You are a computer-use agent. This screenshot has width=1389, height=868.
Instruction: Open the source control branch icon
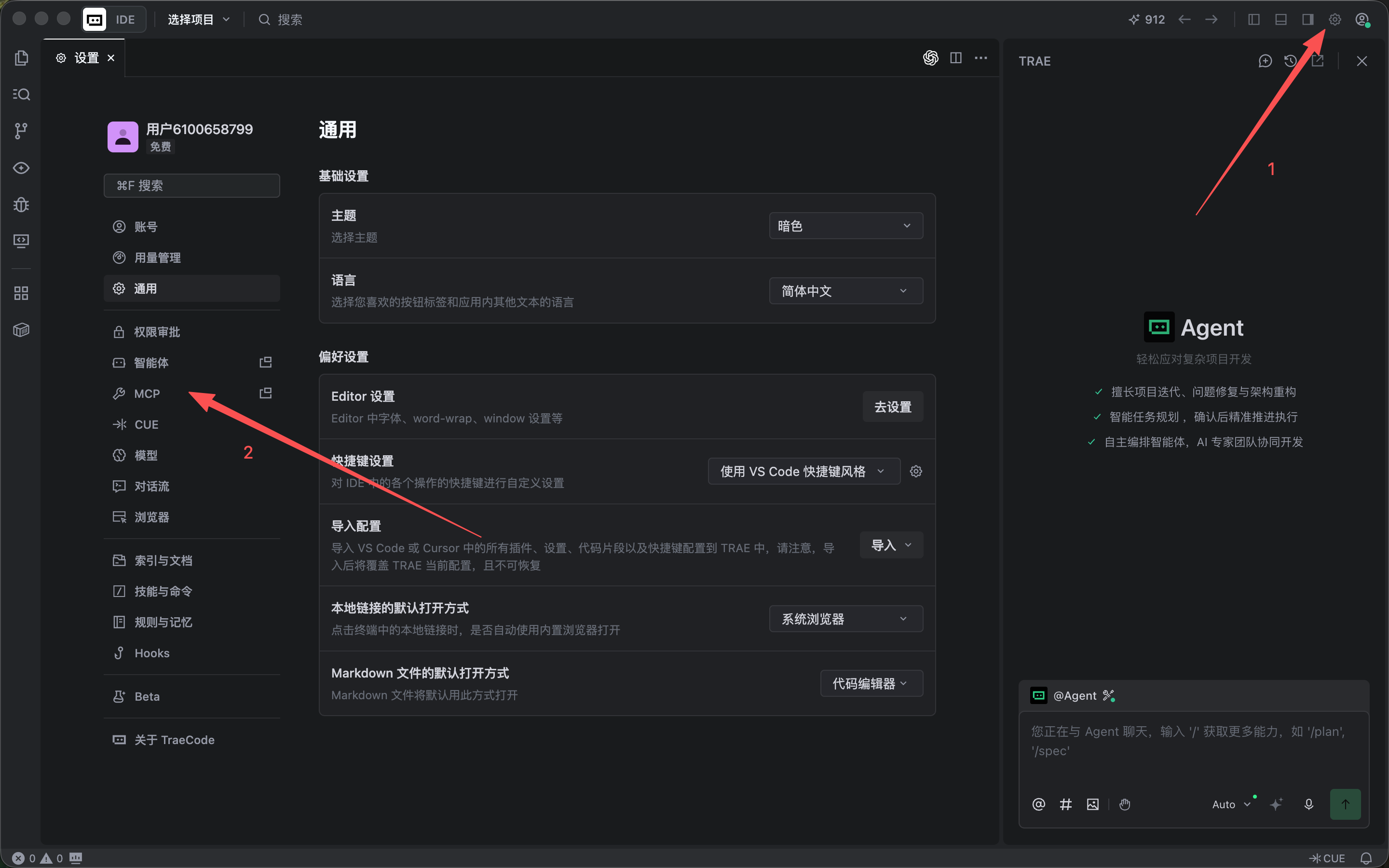tap(21, 131)
